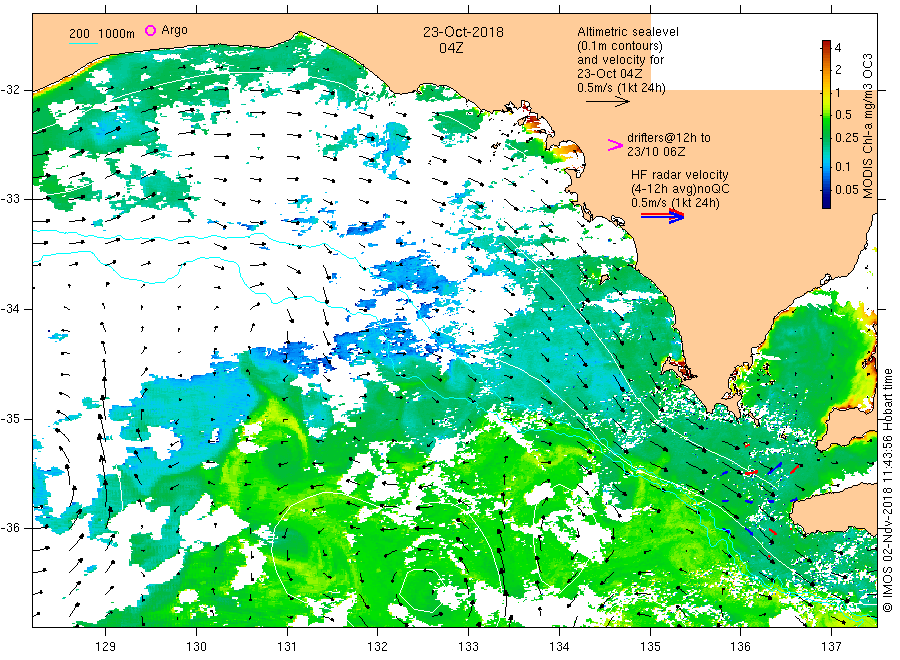The width and height of the screenshot is (900, 660).
Task: Click the "drifters@12h to" legend text
Action: (x=669, y=138)
